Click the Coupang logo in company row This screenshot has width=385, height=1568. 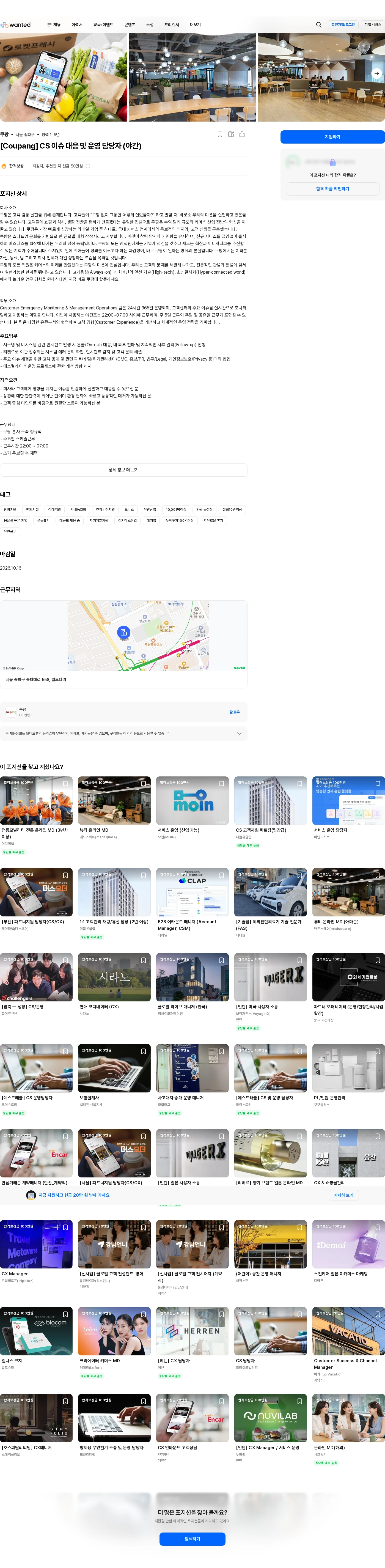click(11, 712)
